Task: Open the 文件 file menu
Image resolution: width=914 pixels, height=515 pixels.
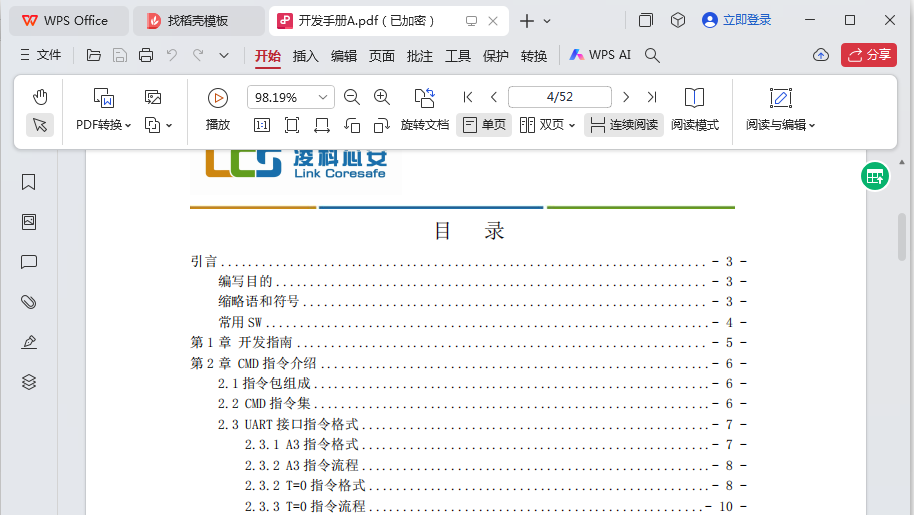Action: (41, 55)
